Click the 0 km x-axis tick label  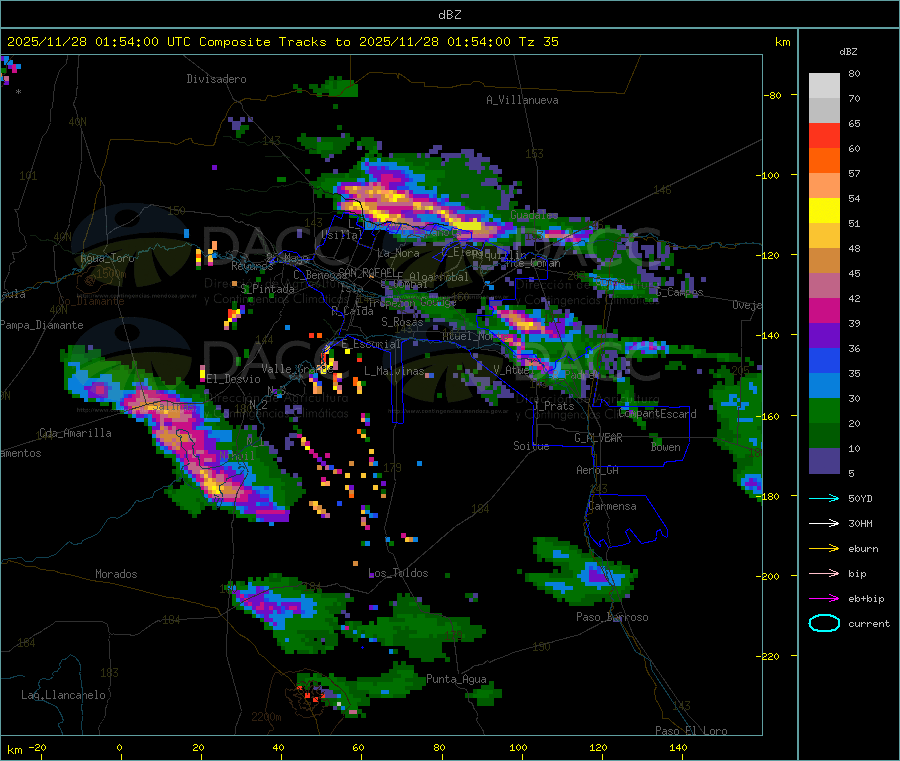tap(119, 747)
